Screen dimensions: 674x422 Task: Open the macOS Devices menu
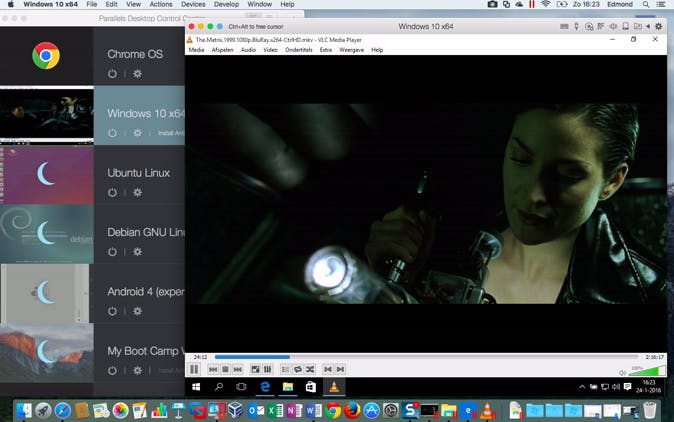point(193,4)
